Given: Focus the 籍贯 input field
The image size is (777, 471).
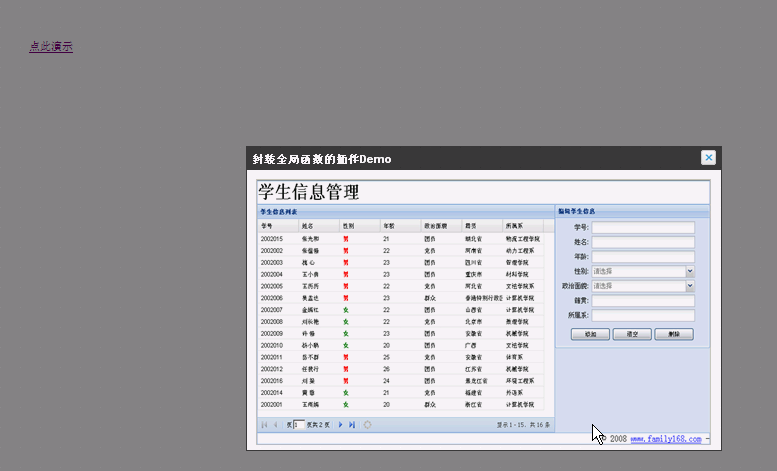Looking at the screenshot, I should click(x=643, y=300).
